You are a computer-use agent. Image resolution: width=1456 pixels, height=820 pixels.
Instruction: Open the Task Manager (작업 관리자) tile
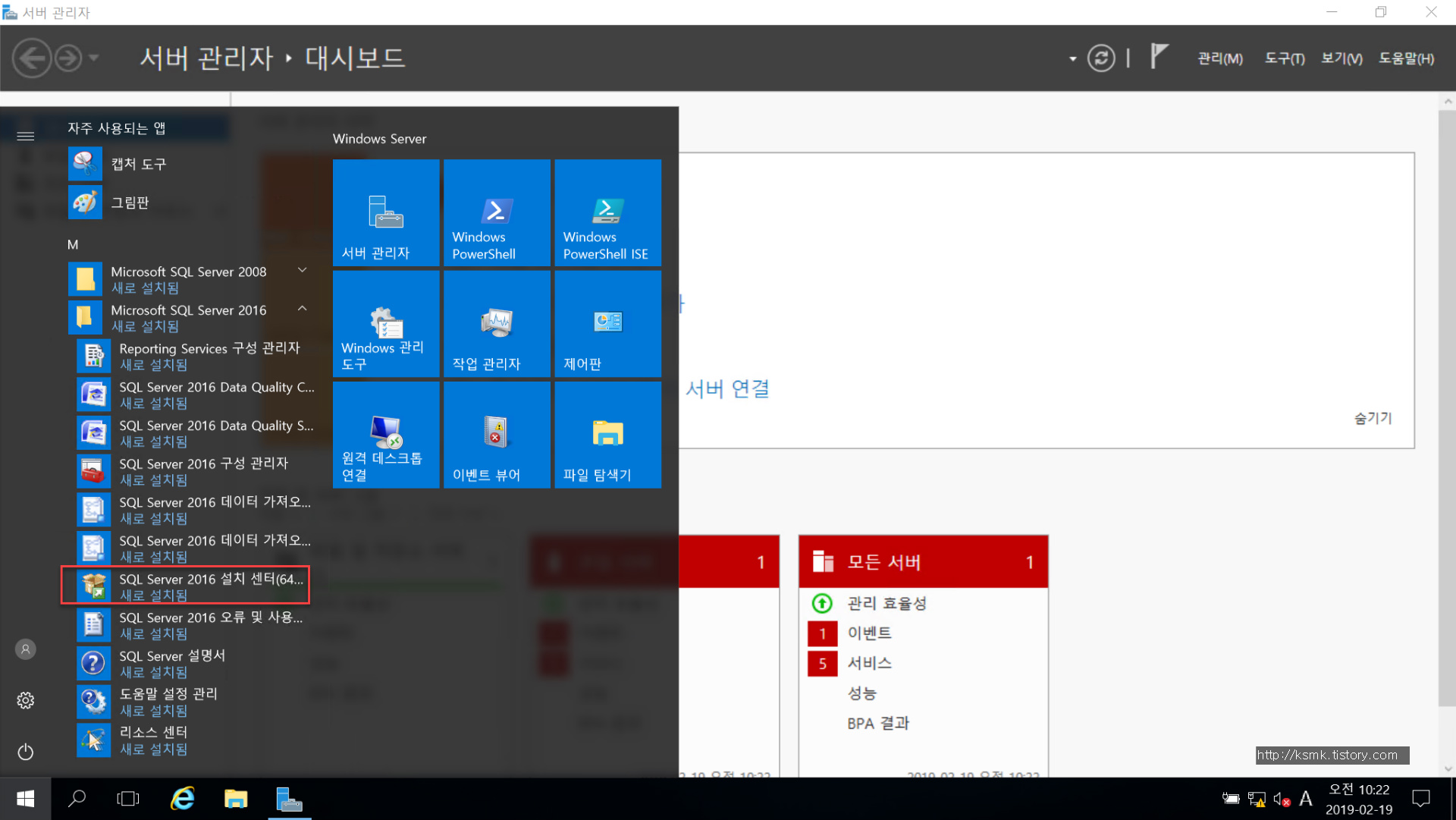tap(497, 324)
